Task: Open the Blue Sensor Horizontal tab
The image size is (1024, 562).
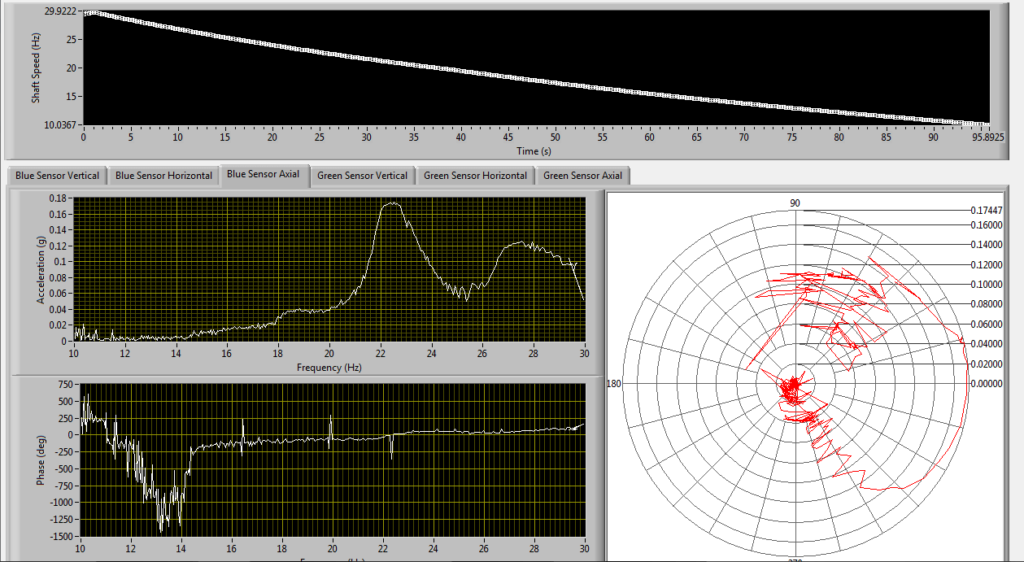Action: point(164,176)
